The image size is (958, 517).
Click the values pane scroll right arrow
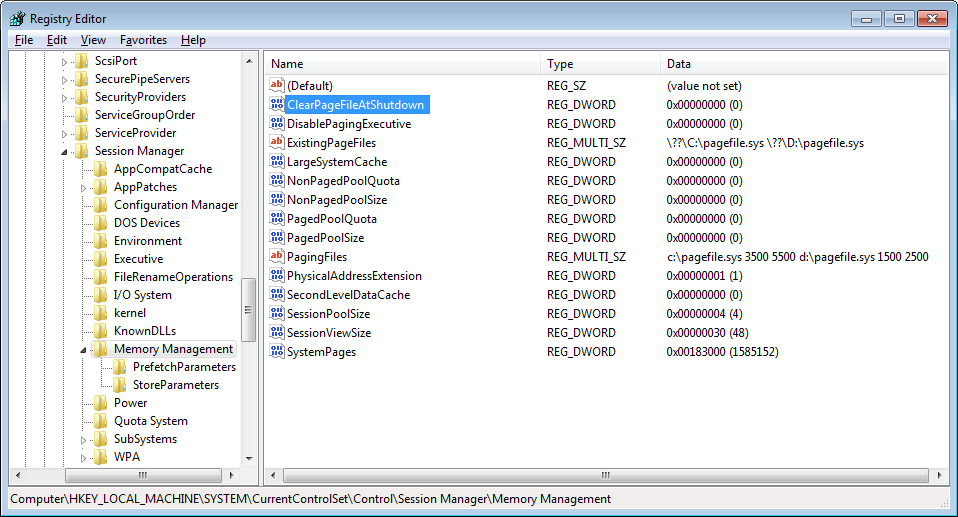coord(940,475)
